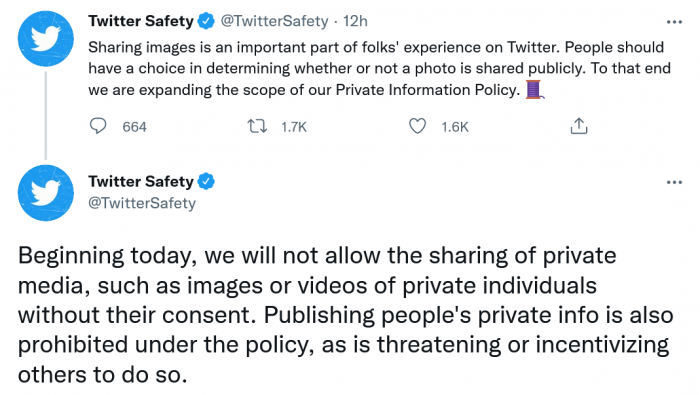Open the Twitter Safety name link in the first tweet

(x=141, y=21)
